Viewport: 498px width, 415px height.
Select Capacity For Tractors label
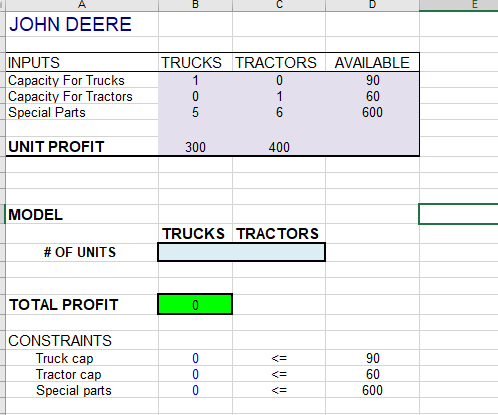[x=70, y=96]
